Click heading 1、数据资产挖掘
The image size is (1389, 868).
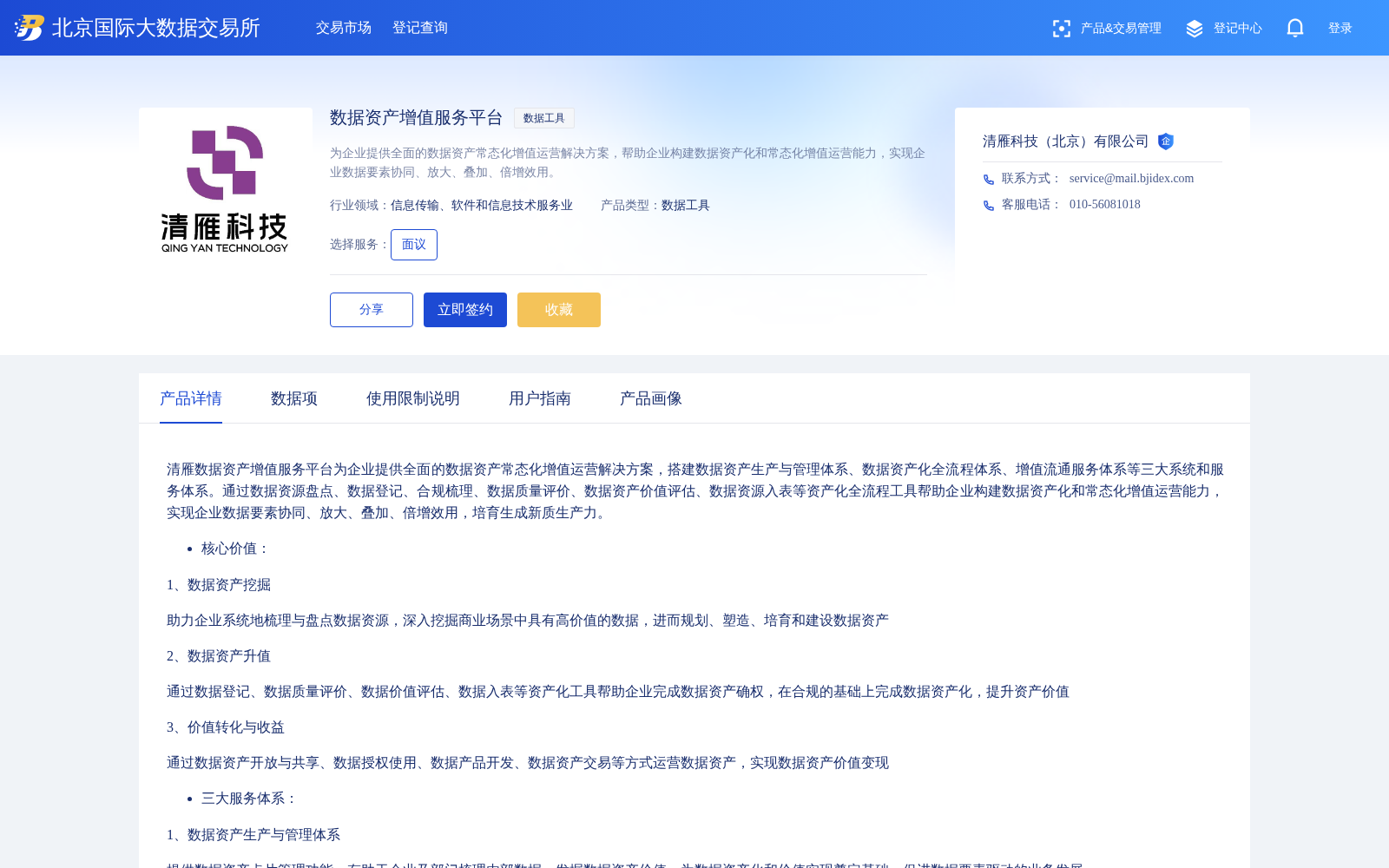pyautogui.click(x=219, y=585)
